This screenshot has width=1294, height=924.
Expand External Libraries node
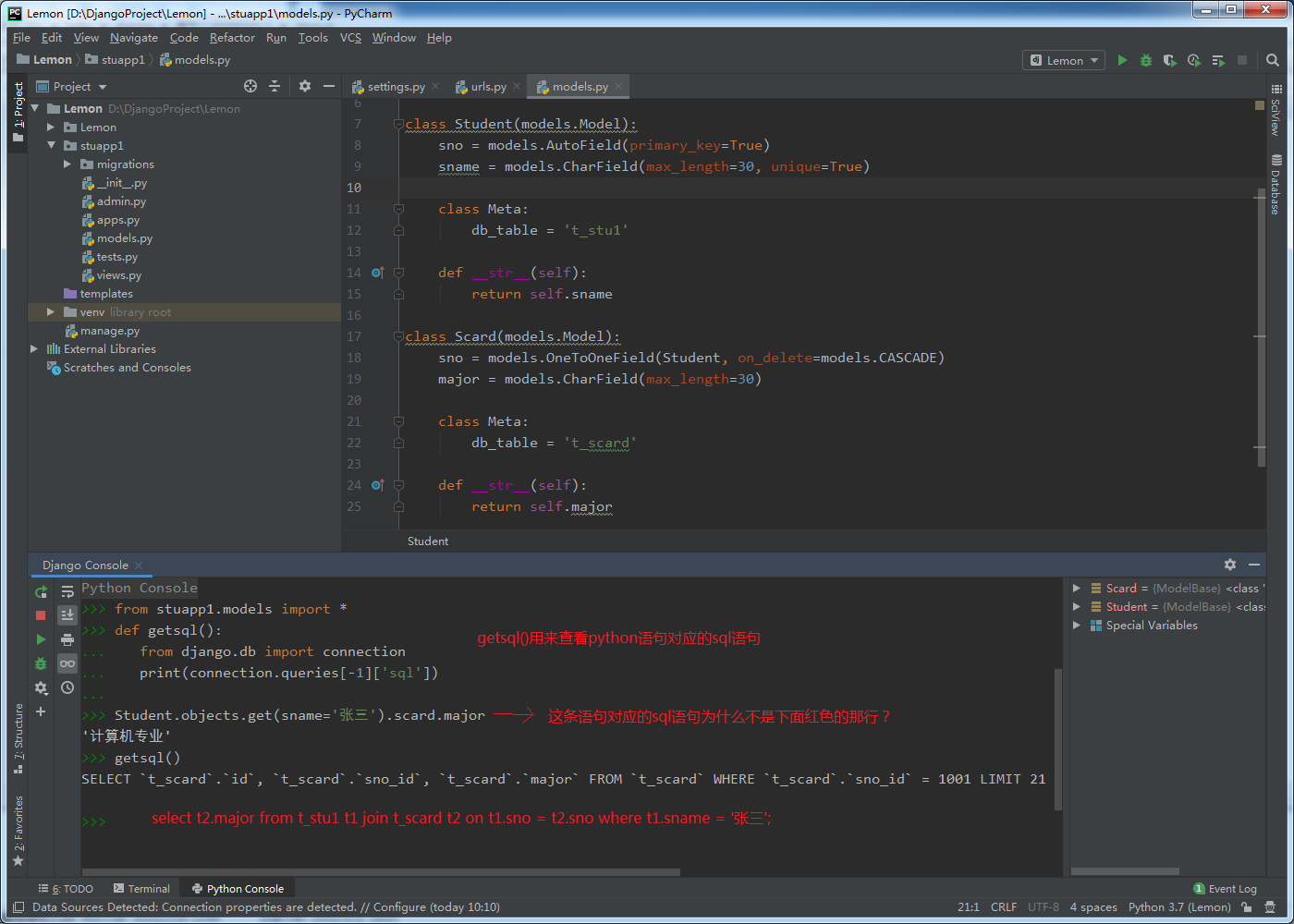click(34, 349)
